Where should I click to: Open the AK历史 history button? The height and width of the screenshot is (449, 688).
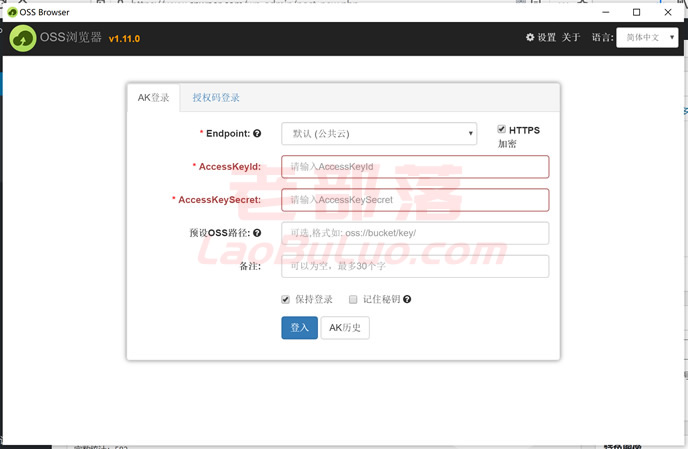click(345, 327)
